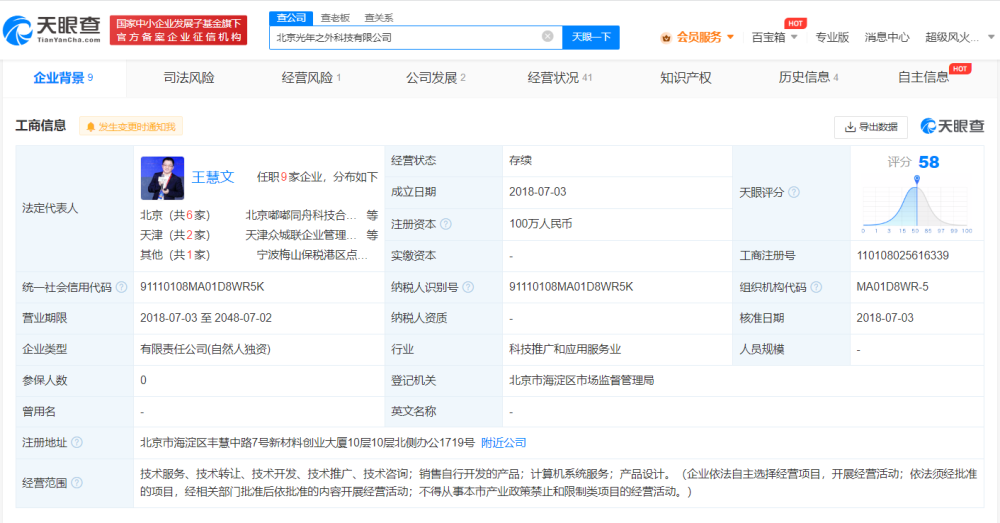Open the 附近公司 link

(503, 443)
